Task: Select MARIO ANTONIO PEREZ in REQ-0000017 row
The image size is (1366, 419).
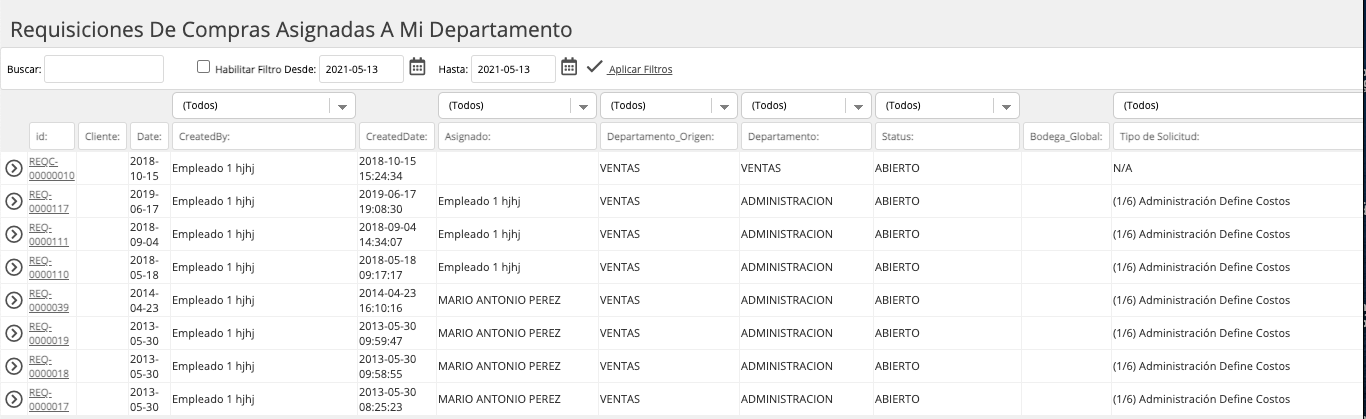Action: click(x=499, y=399)
